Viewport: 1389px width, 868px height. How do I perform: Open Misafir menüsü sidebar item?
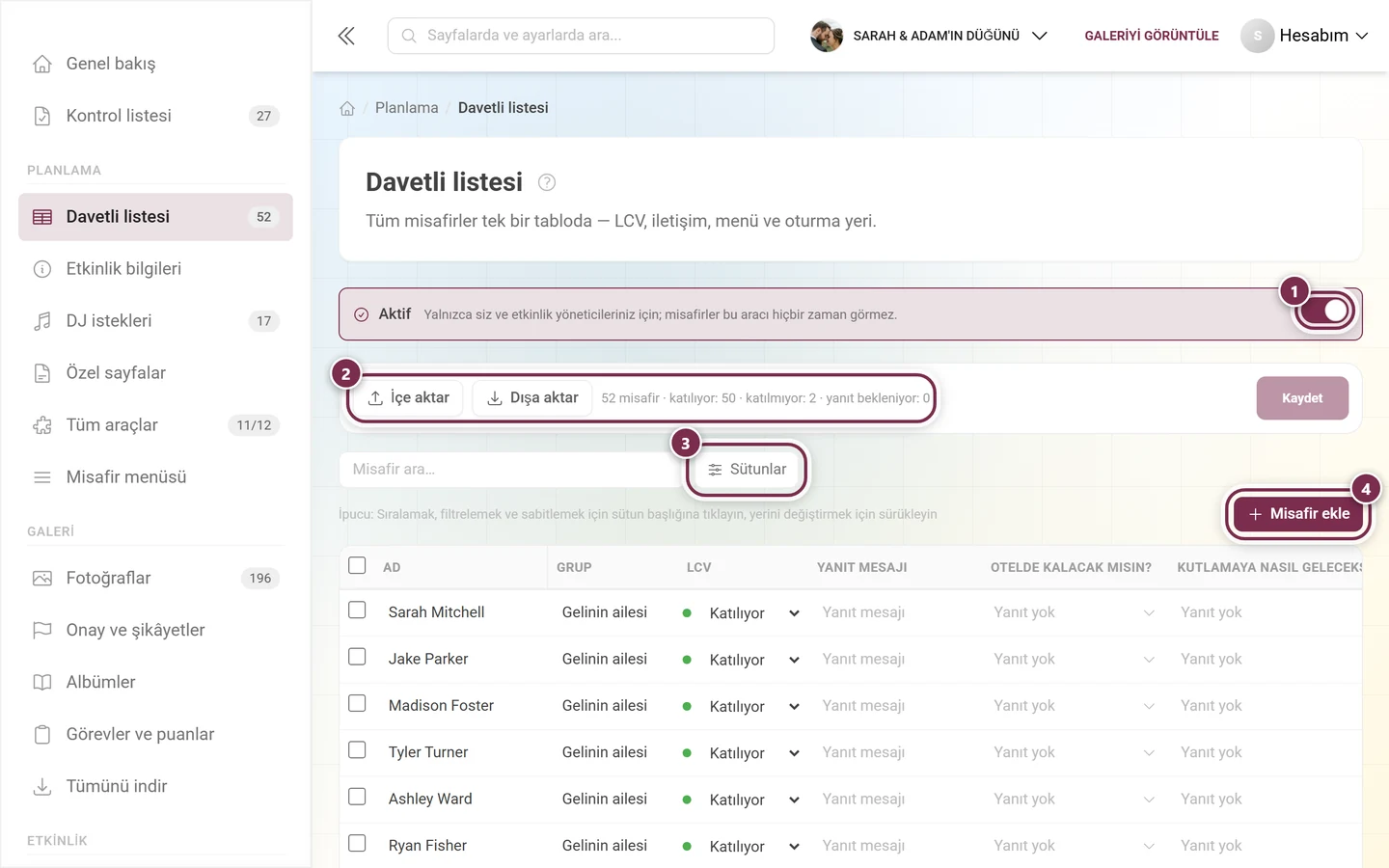155,477
